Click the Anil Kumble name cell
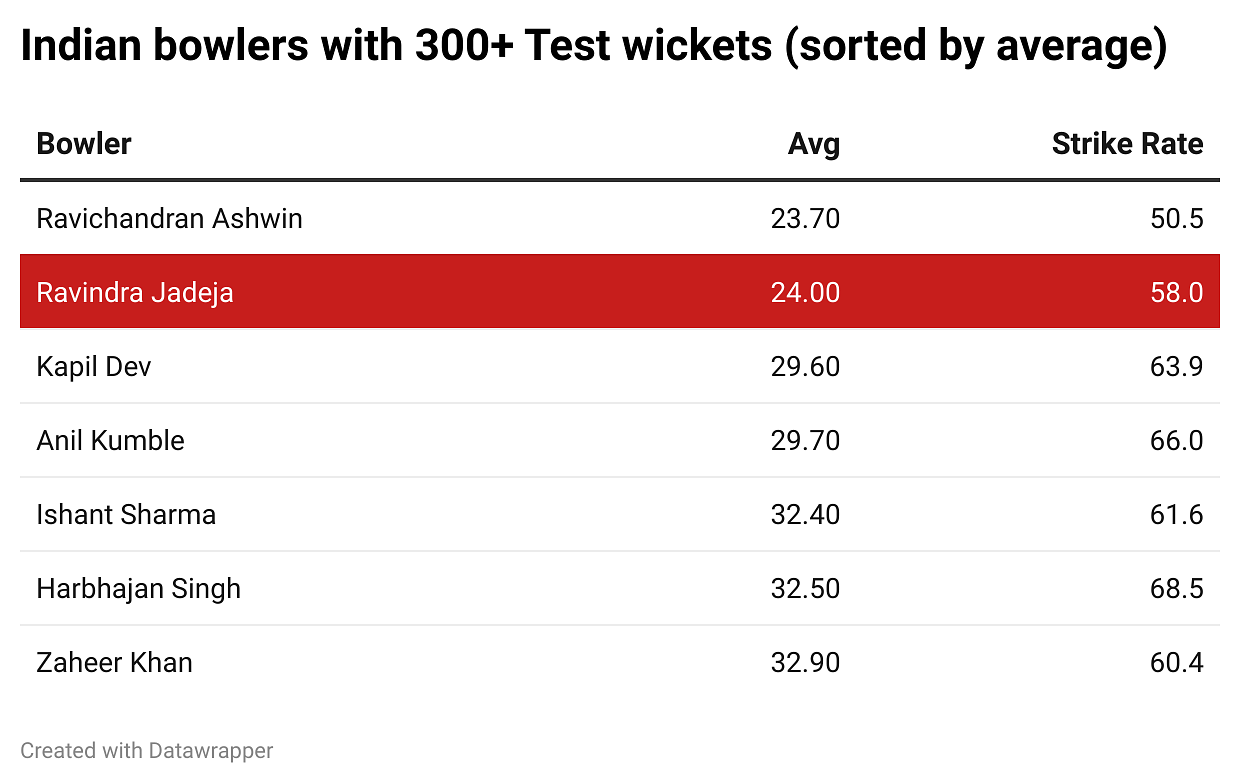The image size is (1240, 784). coord(110,440)
